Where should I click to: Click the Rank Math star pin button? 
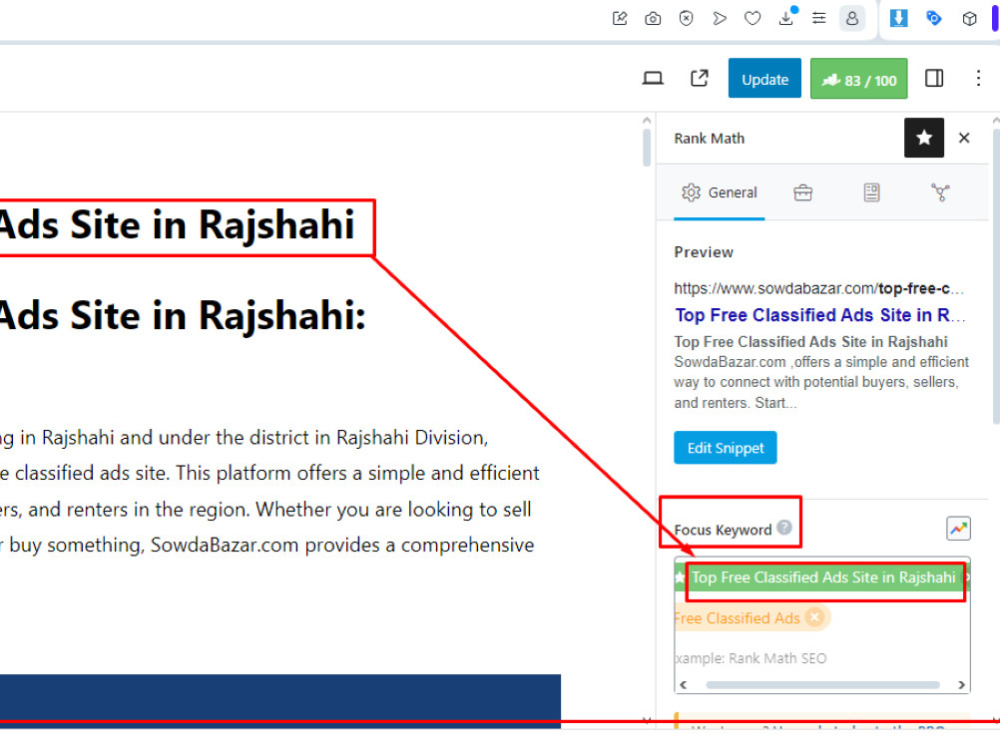[x=923, y=138]
